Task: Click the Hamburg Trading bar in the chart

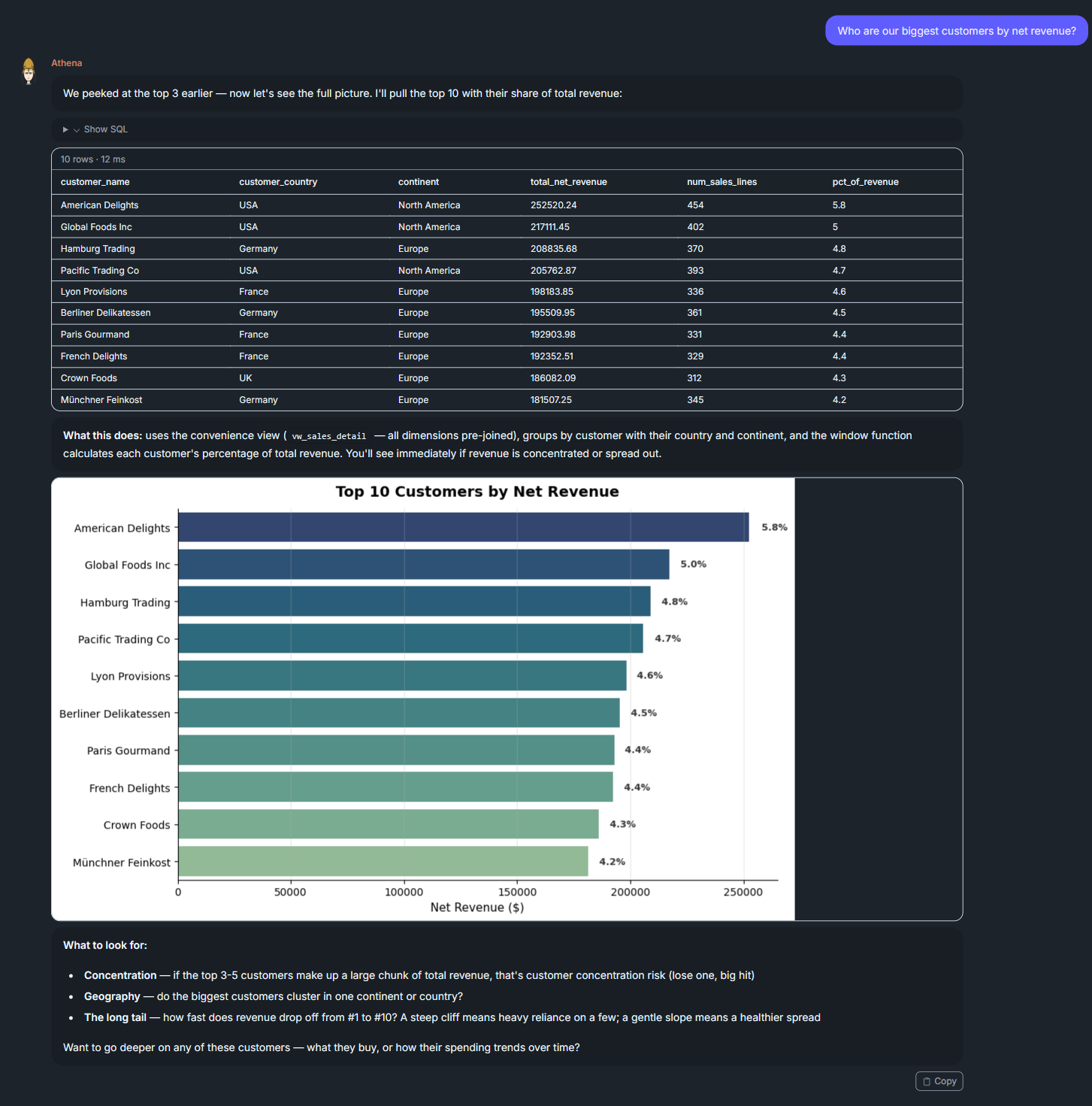Action: (x=415, y=601)
